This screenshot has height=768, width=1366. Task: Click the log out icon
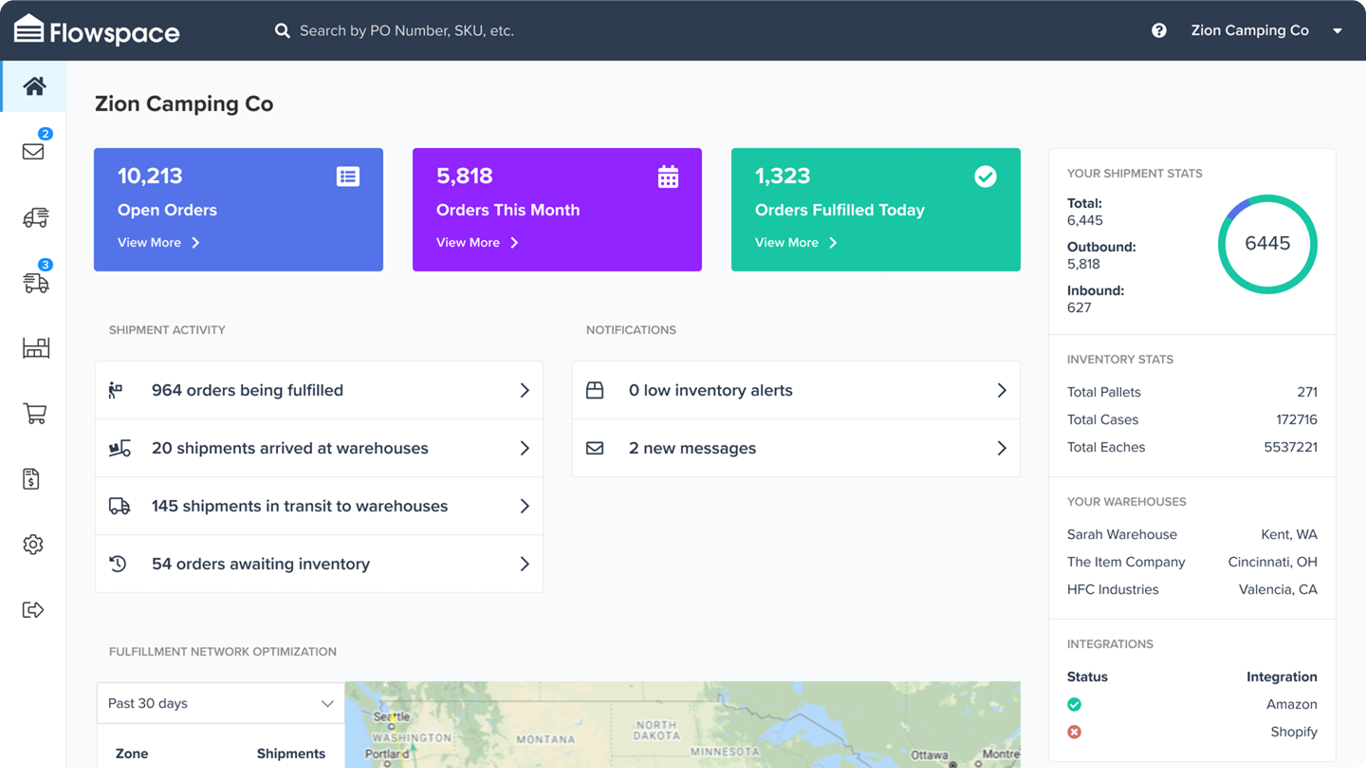click(x=33, y=610)
